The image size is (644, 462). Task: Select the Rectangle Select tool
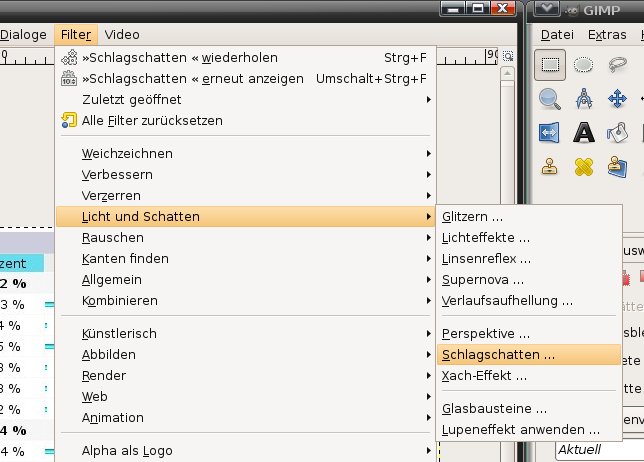click(x=549, y=66)
